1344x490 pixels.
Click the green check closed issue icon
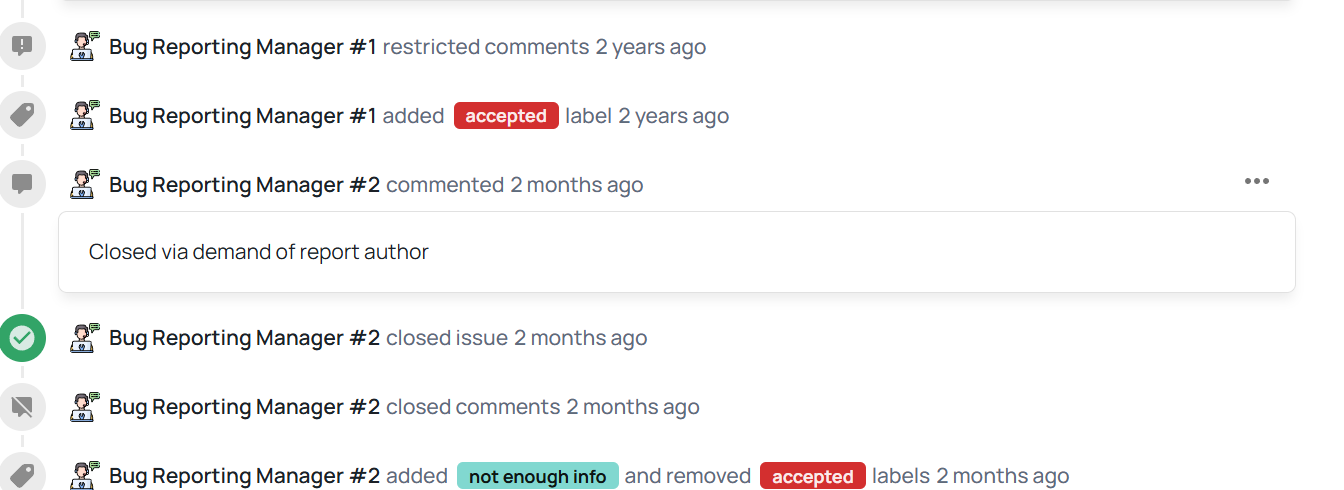coord(22,338)
